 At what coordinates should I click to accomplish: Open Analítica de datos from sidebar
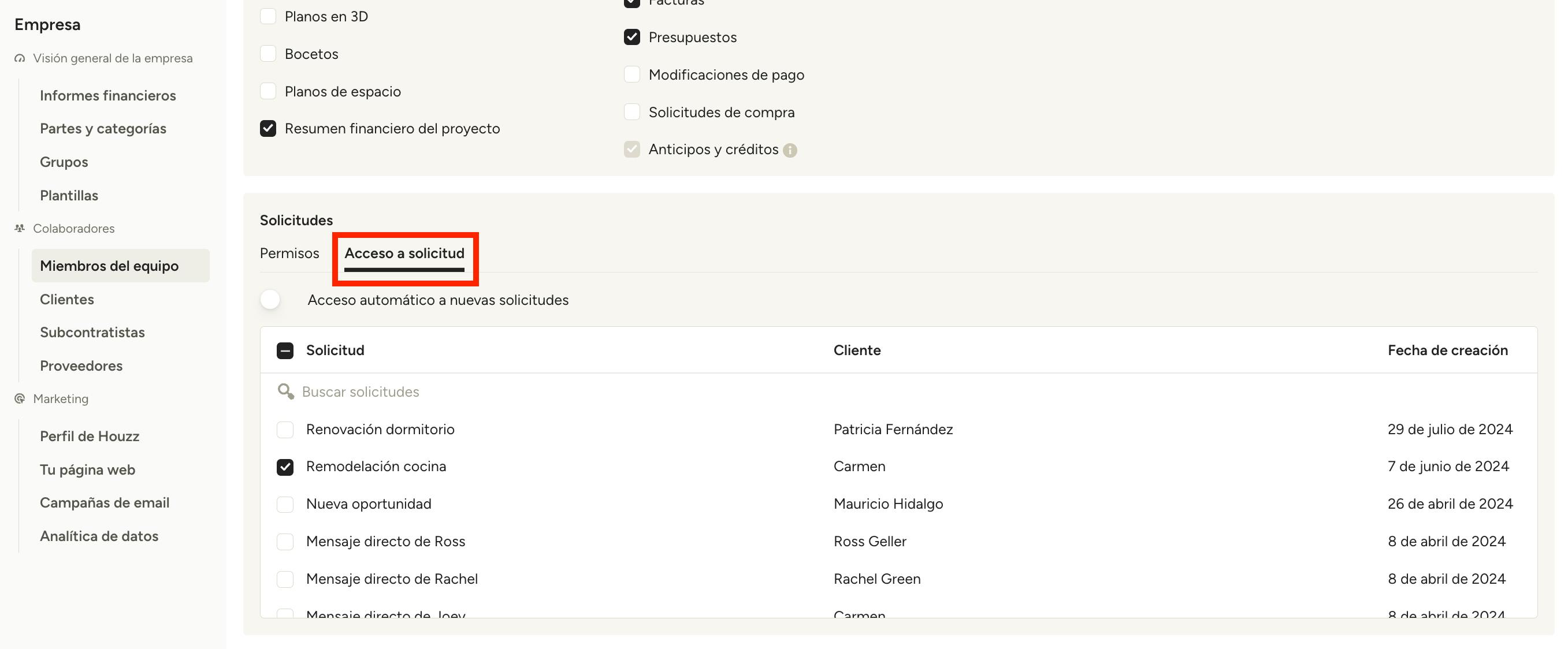[99, 536]
